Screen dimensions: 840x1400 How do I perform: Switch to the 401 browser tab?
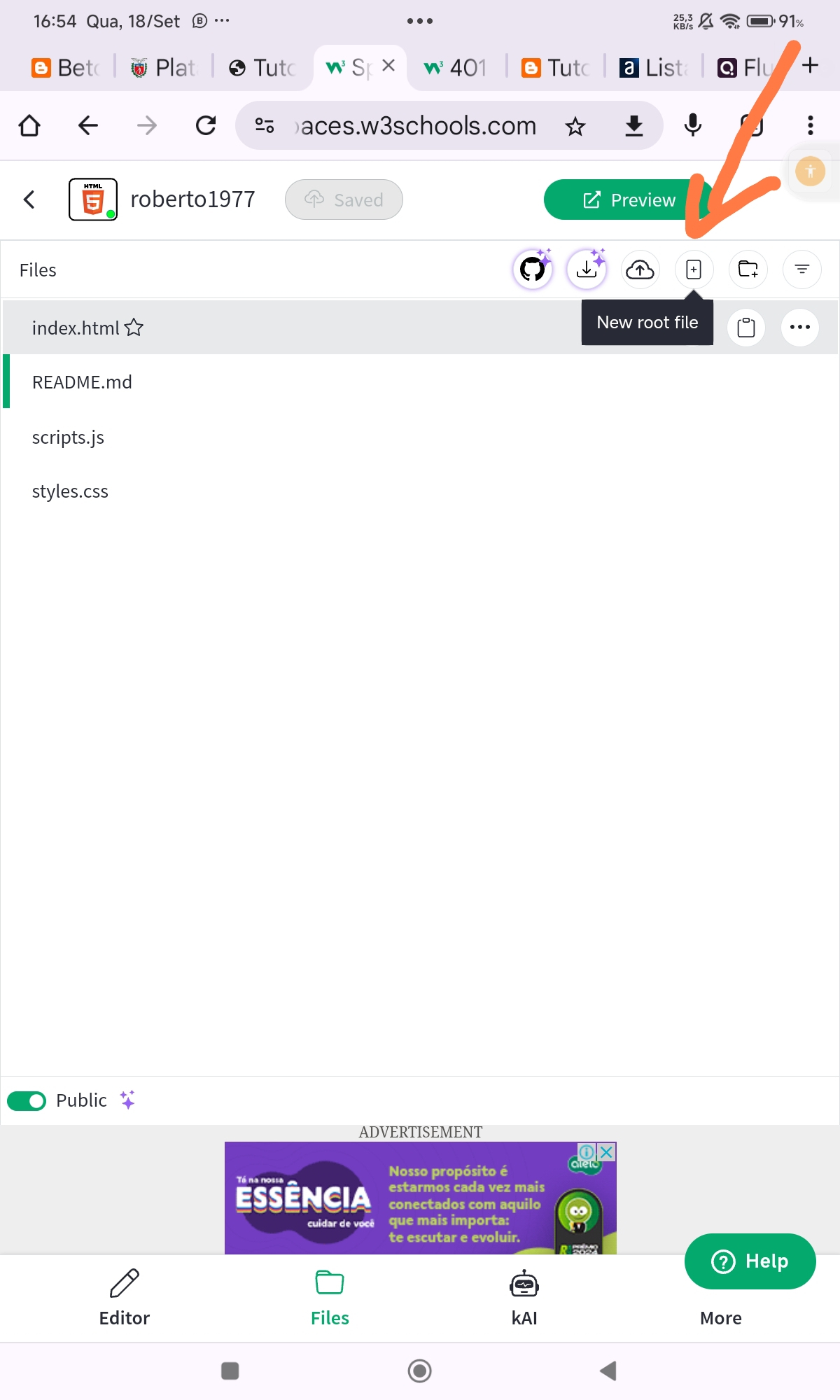click(456, 68)
